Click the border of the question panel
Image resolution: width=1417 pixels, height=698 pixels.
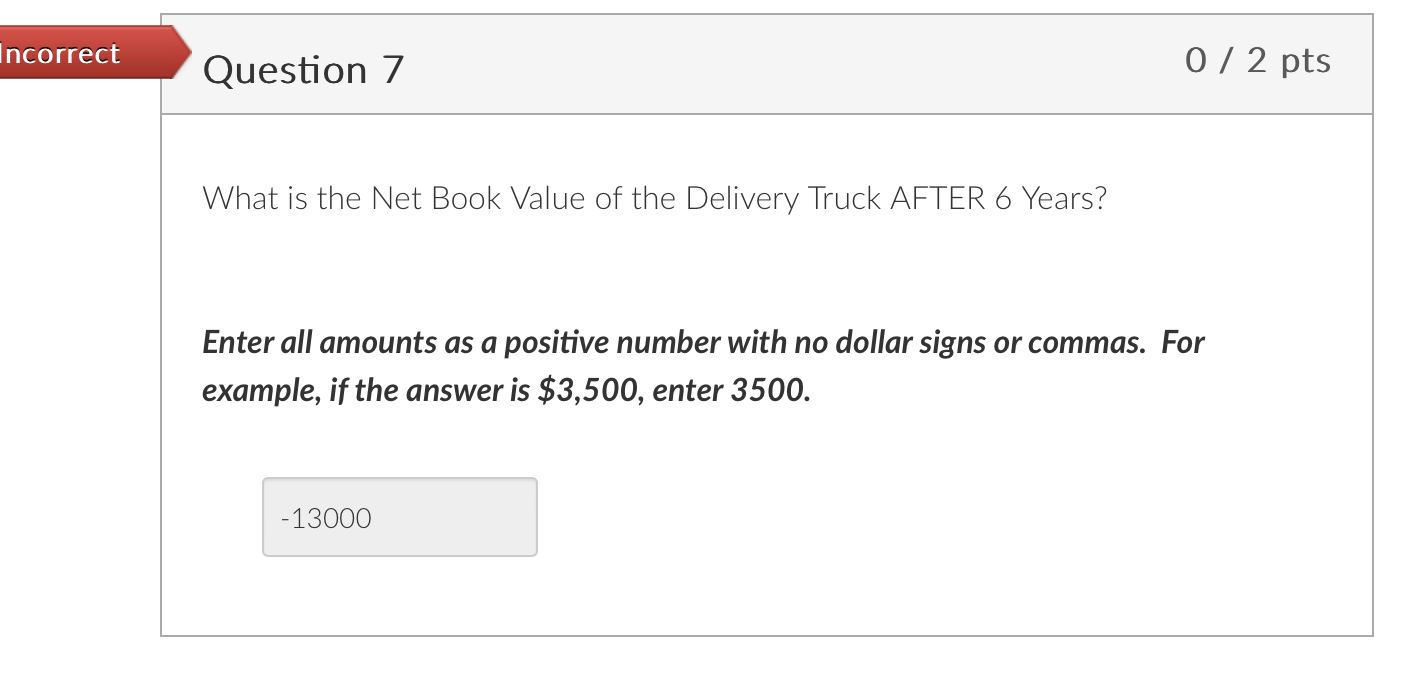[x=163, y=350]
